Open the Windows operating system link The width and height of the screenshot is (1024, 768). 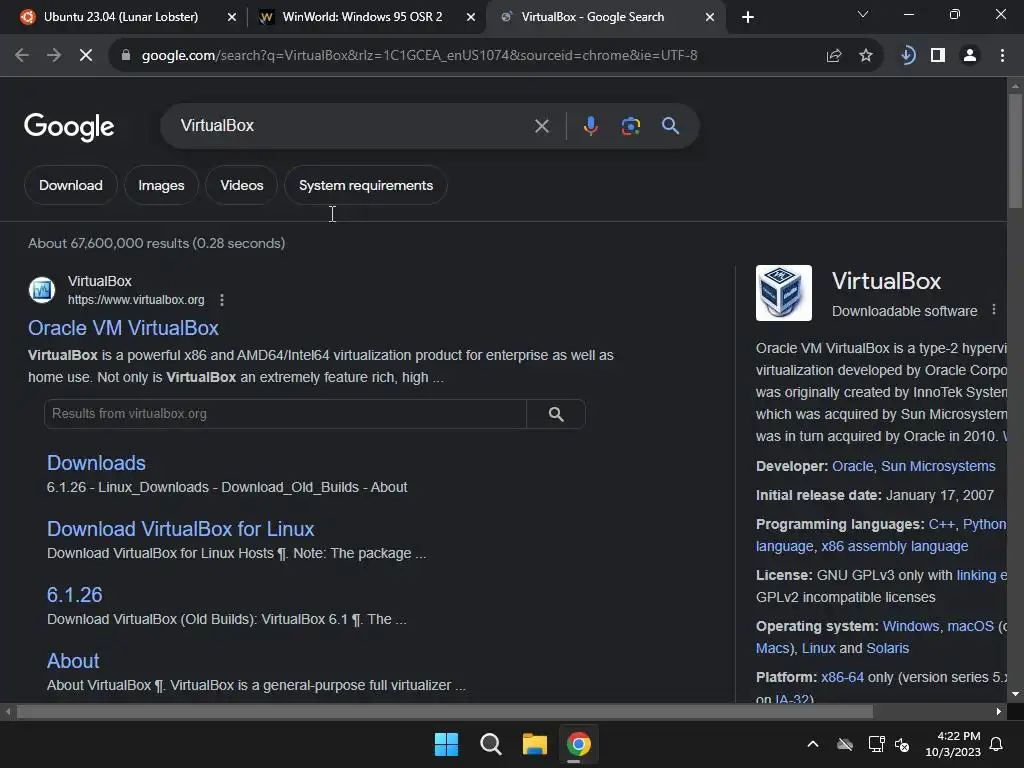[x=910, y=626]
